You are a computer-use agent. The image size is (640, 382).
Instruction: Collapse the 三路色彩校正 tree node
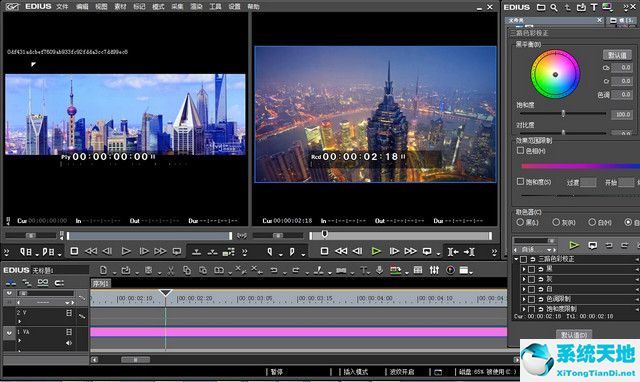516,259
